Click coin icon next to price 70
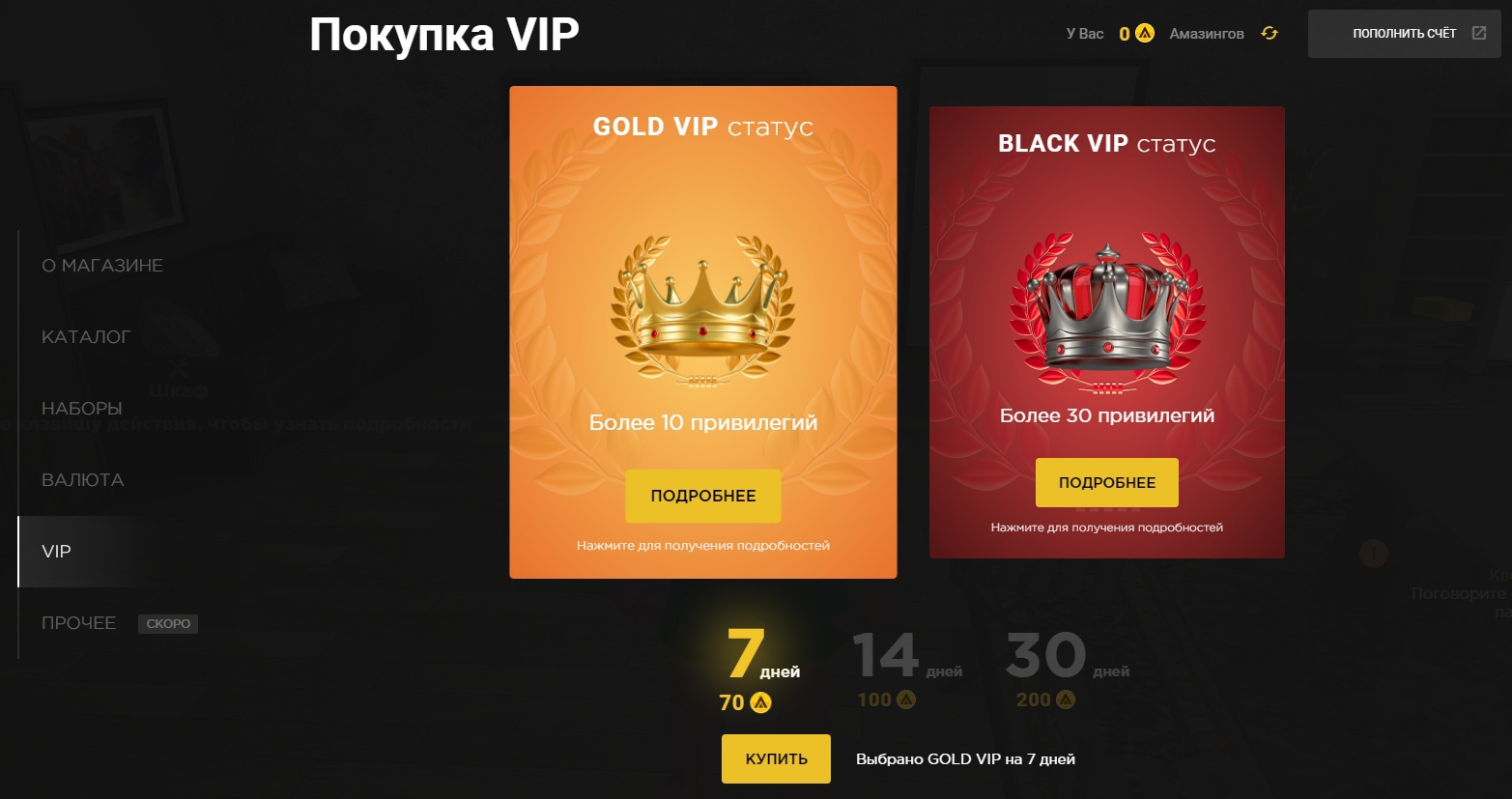This screenshot has height=799, width=1512. tap(761, 702)
